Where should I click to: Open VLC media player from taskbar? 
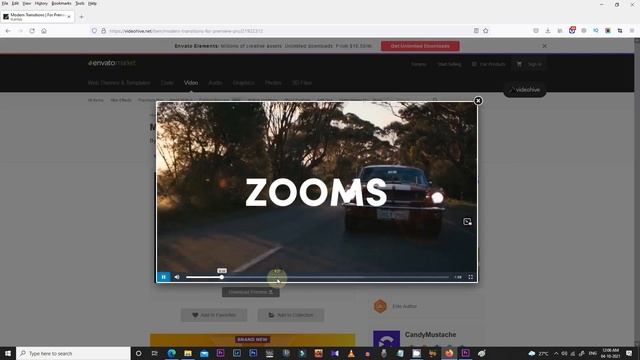[351, 353]
